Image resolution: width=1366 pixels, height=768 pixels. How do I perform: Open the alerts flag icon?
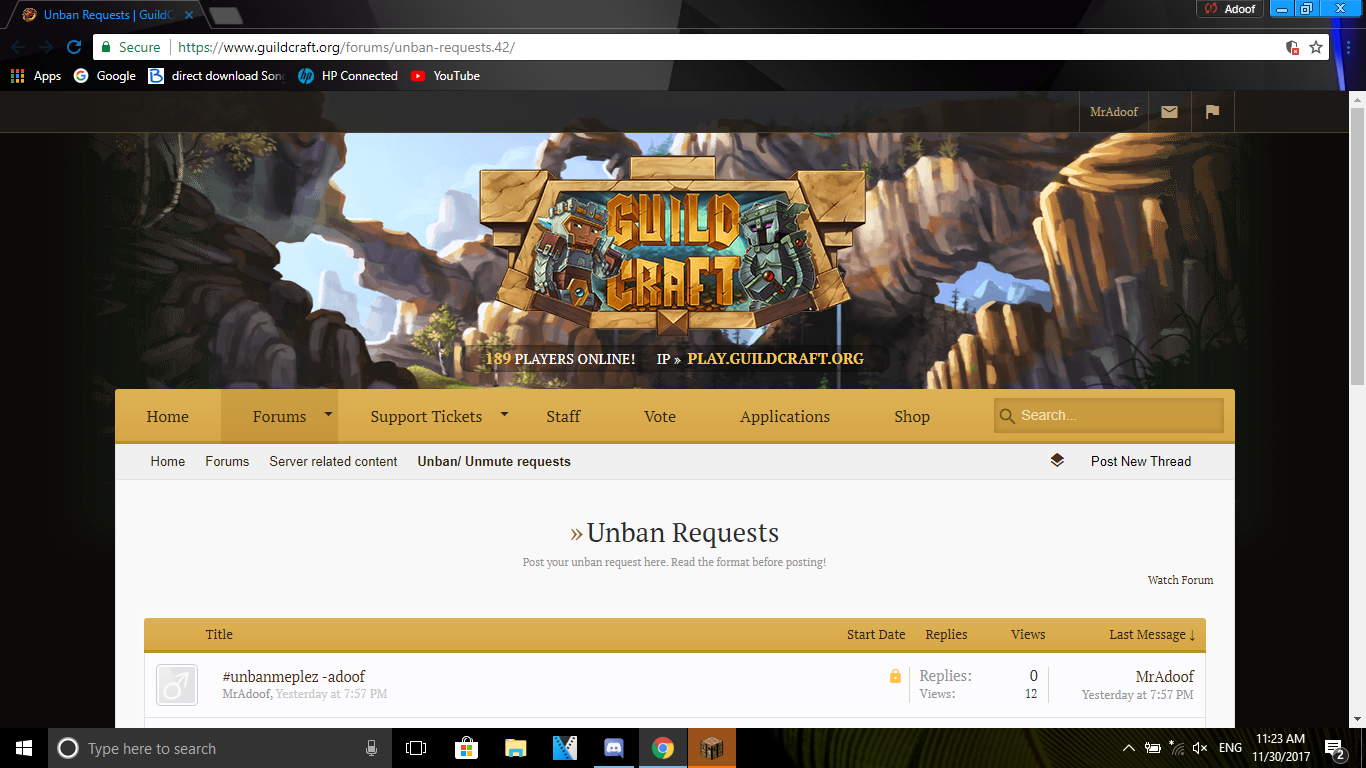(x=1212, y=112)
